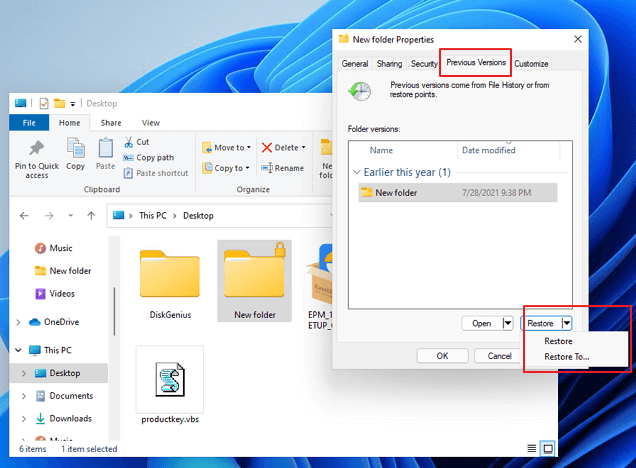Click Back arrow in Explorer
This screenshot has width=636, height=468.
(x=24, y=216)
